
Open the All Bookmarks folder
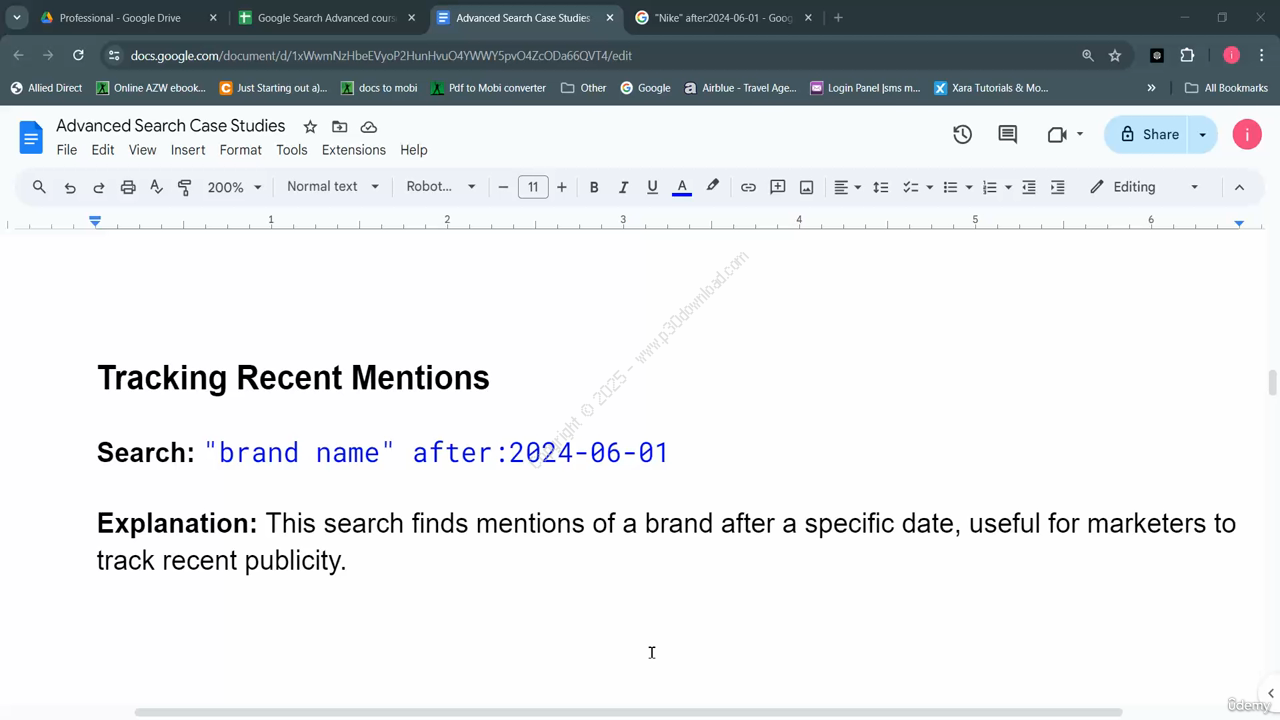[x=1226, y=88]
